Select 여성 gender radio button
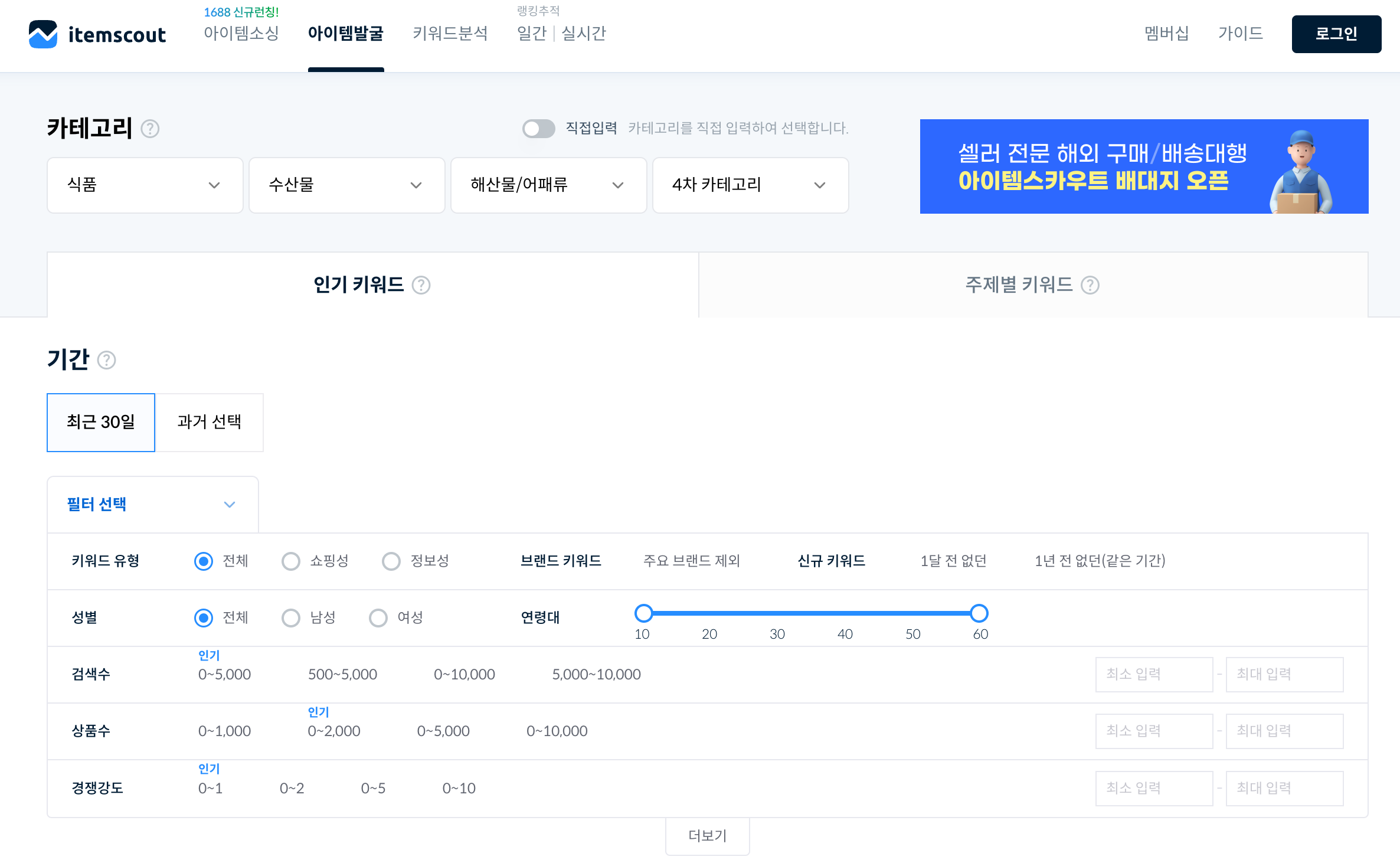Image resolution: width=1400 pixels, height=863 pixels. tap(378, 617)
